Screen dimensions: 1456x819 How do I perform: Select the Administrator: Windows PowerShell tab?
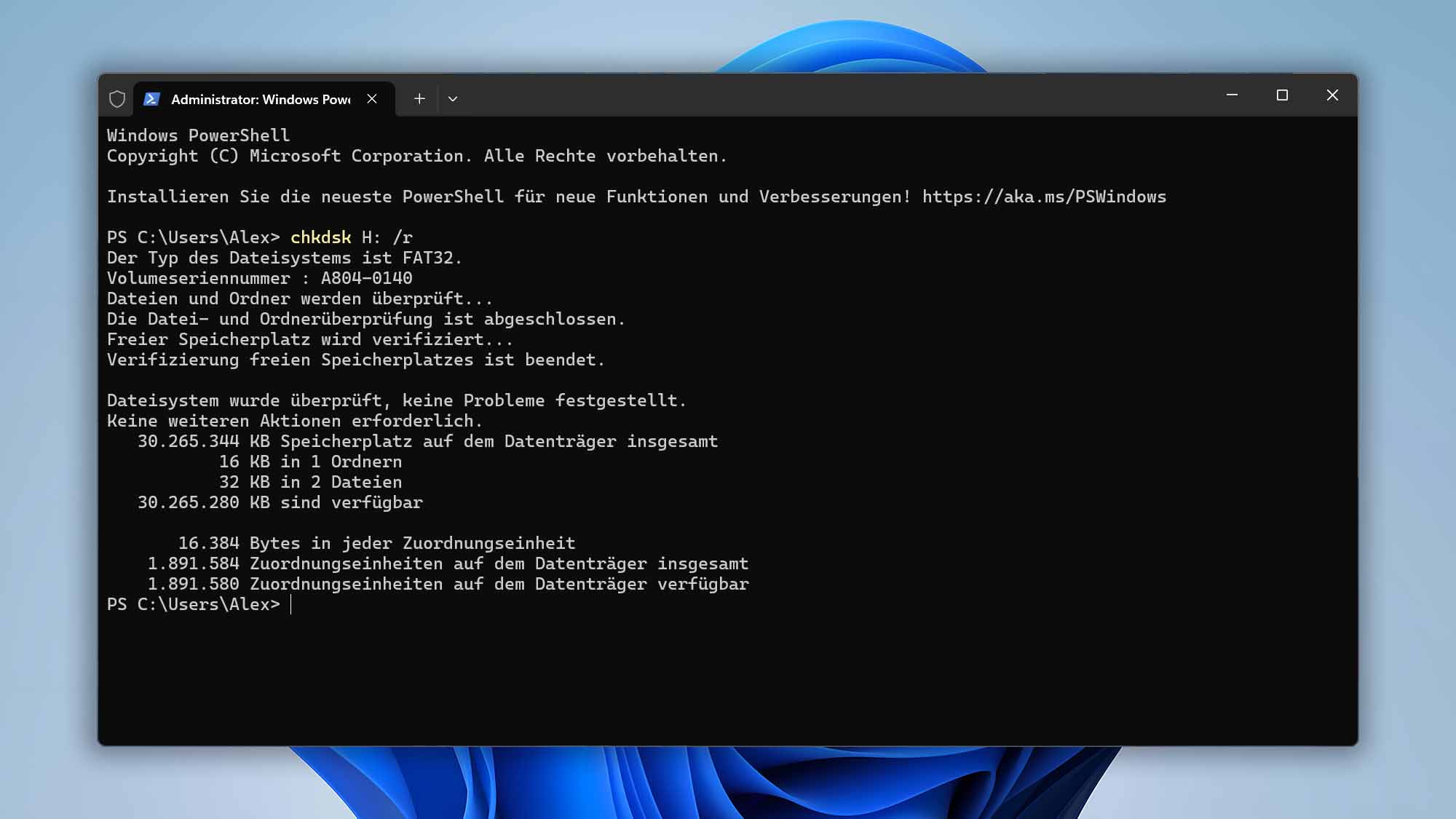coord(264,99)
